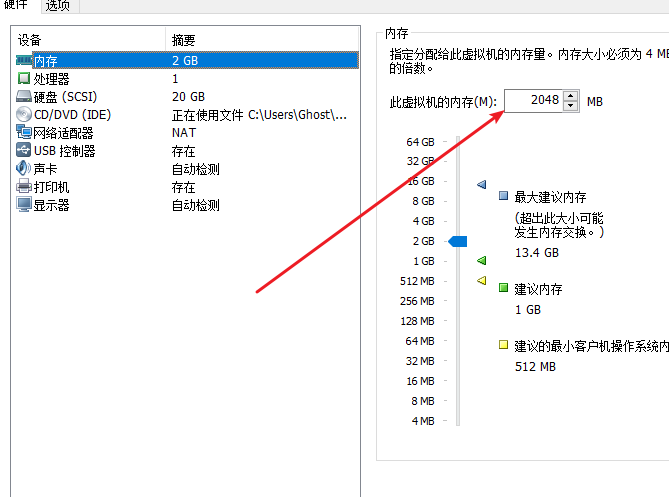Switch to the 选项 (Options) tab

click(58, 6)
